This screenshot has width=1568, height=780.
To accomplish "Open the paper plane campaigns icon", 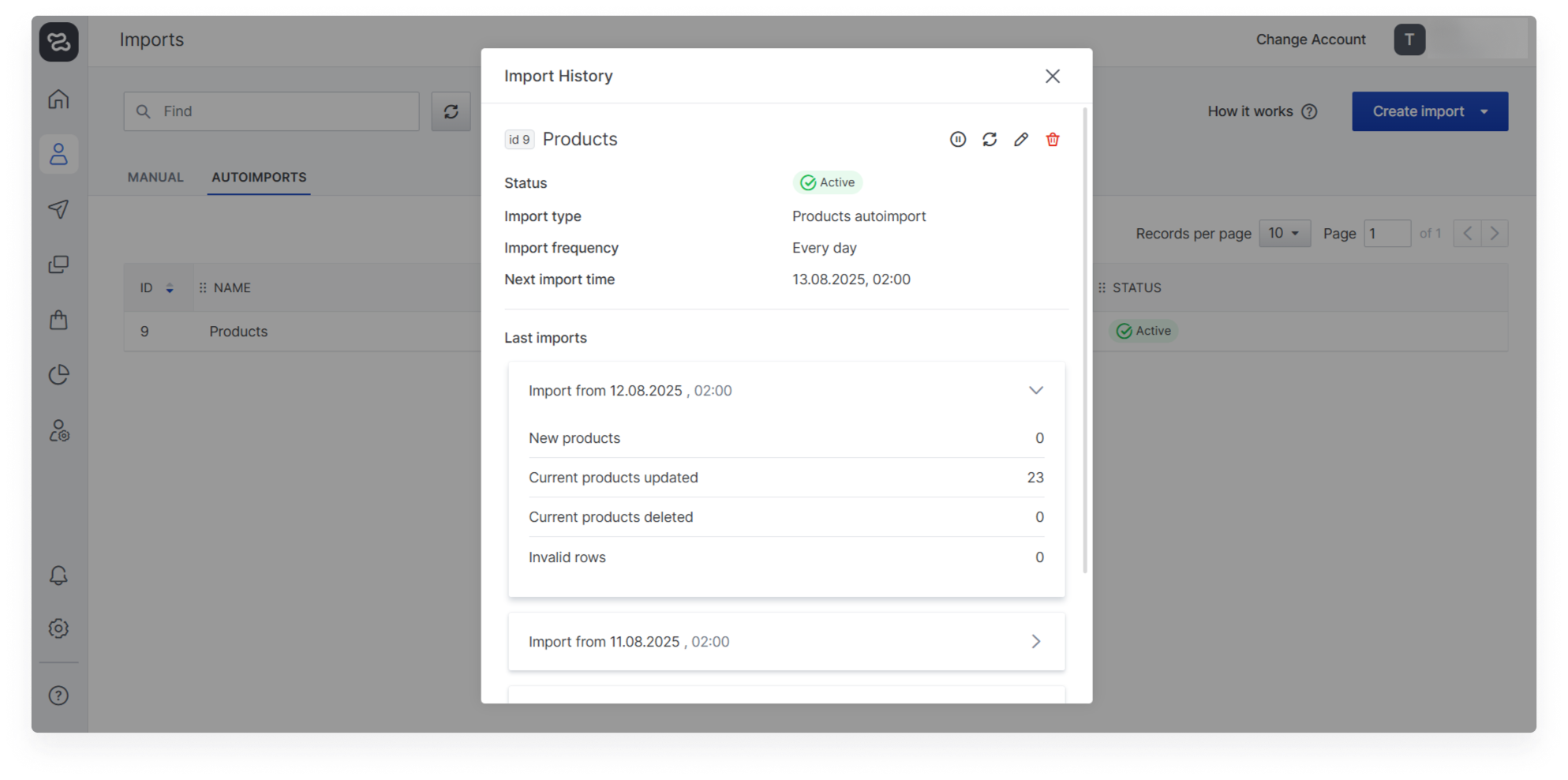I will coord(58,209).
